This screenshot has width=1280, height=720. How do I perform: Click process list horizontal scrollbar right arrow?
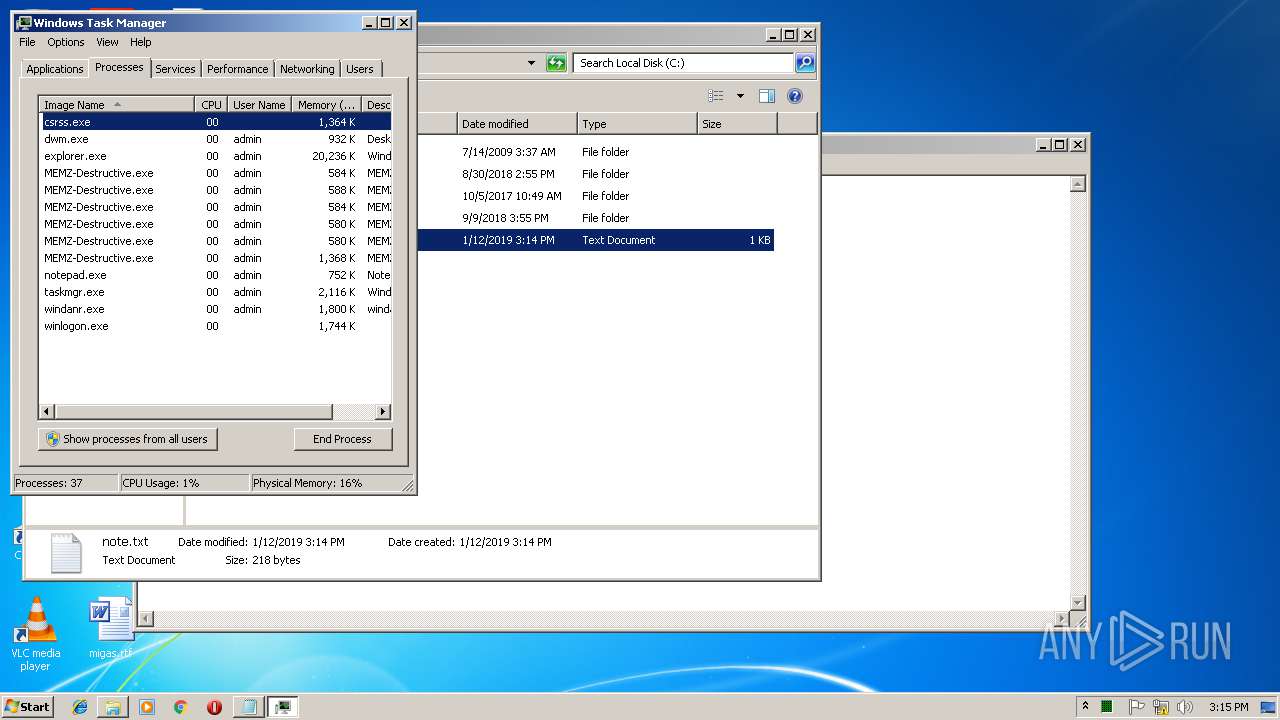[383, 412]
